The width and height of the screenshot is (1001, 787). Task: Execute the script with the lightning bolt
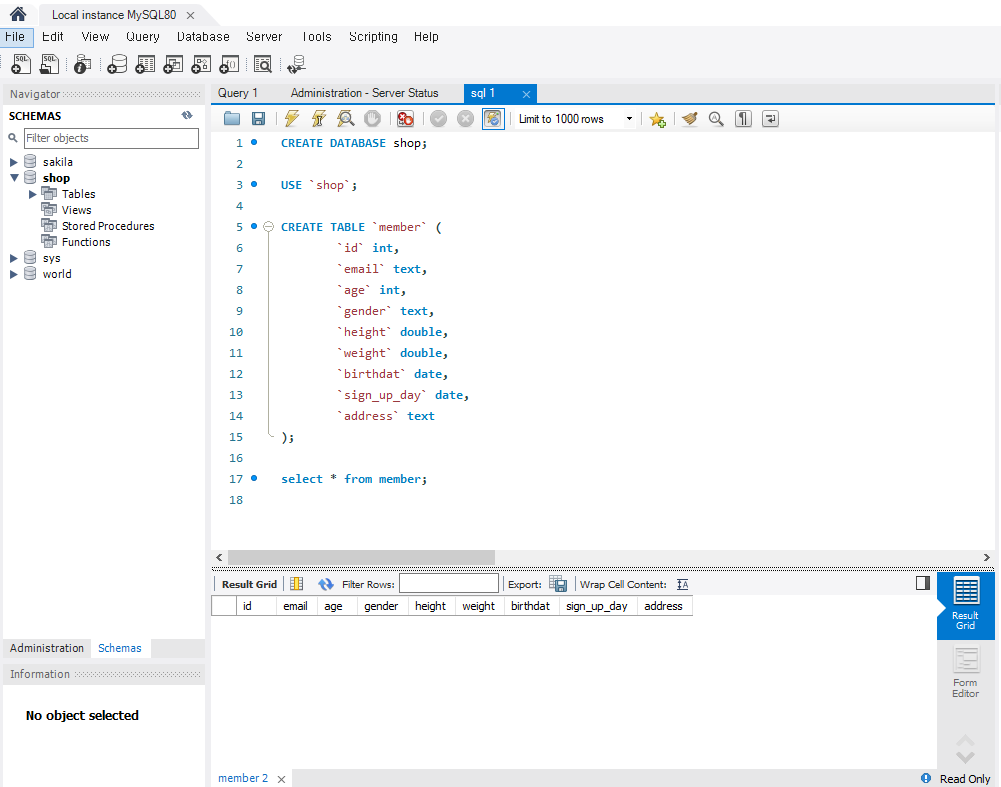[292, 119]
